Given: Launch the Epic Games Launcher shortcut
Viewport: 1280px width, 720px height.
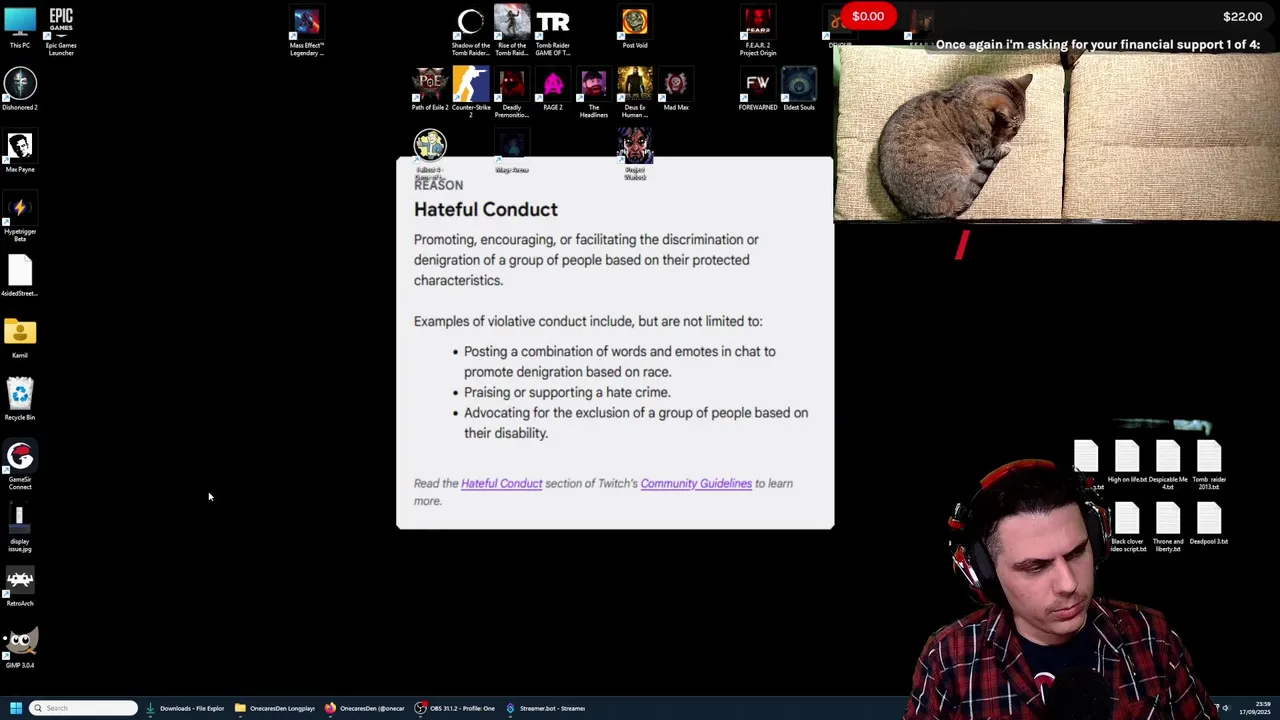Looking at the screenshot, I should [61, 31].
